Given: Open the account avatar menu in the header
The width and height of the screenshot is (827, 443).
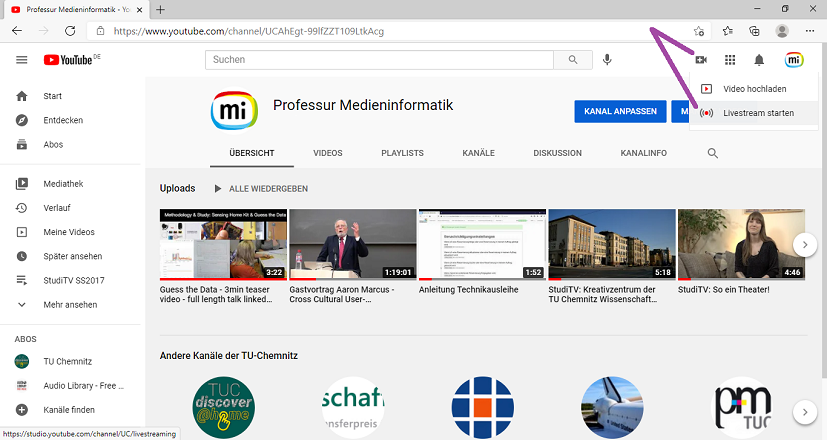Looking at the screenshot, I should pyautogui.click(x=794, y=60).
